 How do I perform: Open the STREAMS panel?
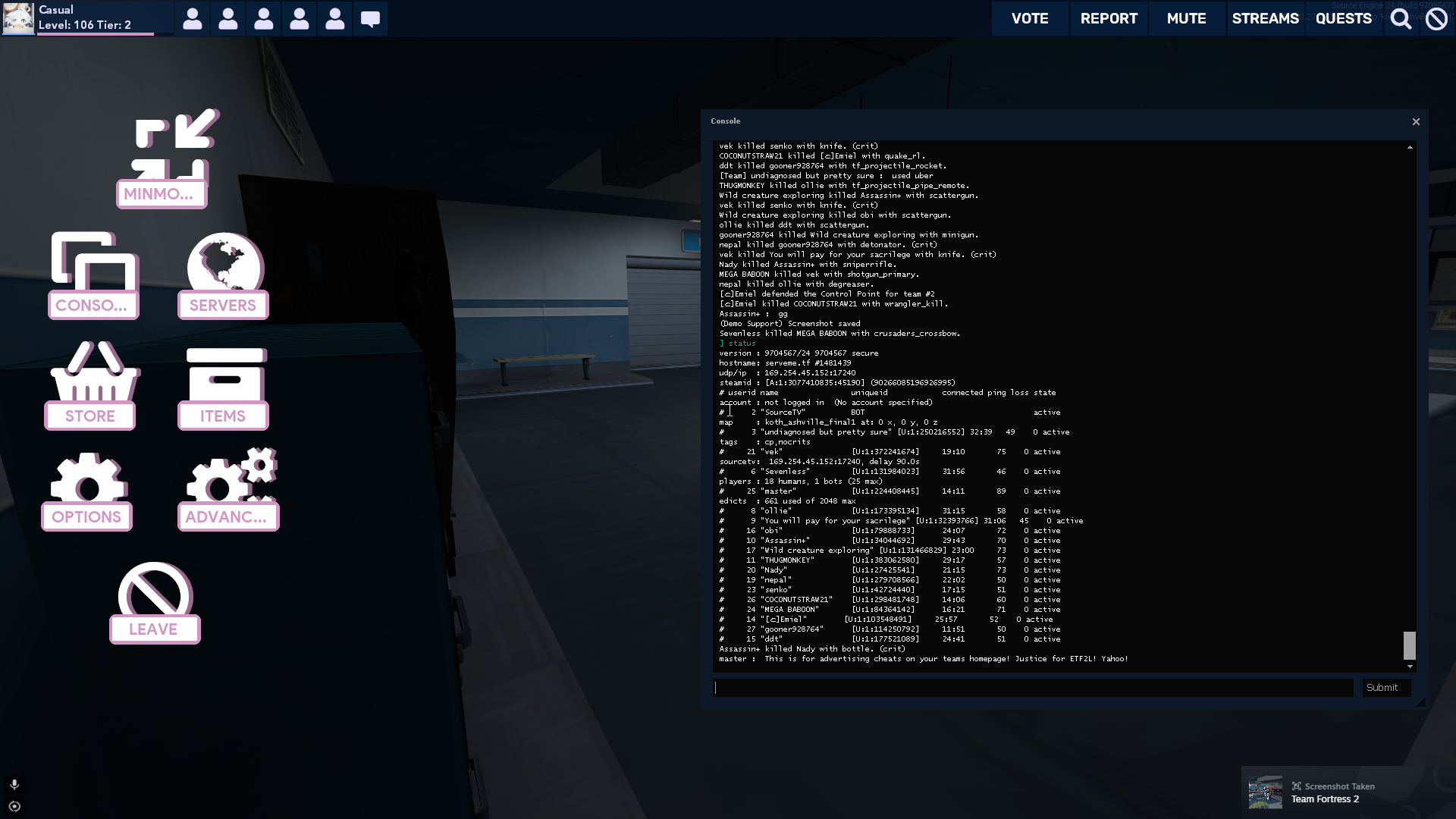1265,18
